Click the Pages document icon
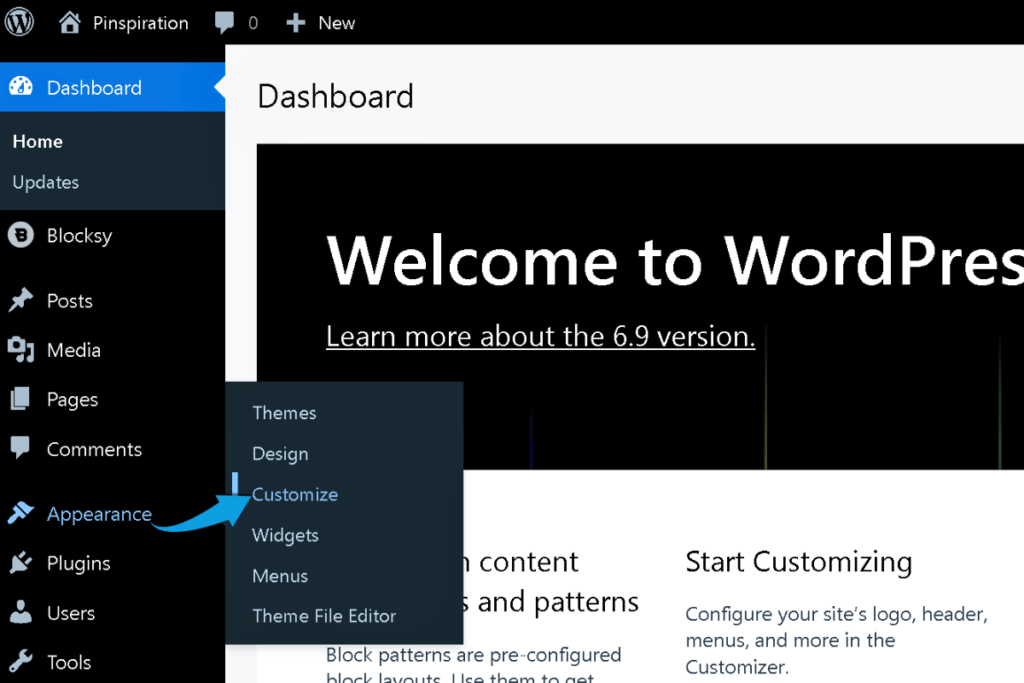 coord(22,399)
